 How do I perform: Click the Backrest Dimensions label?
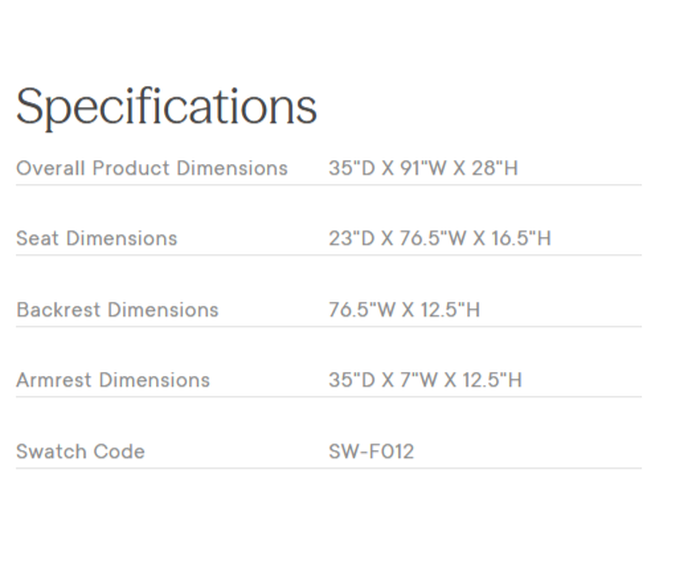pos(117,309)
